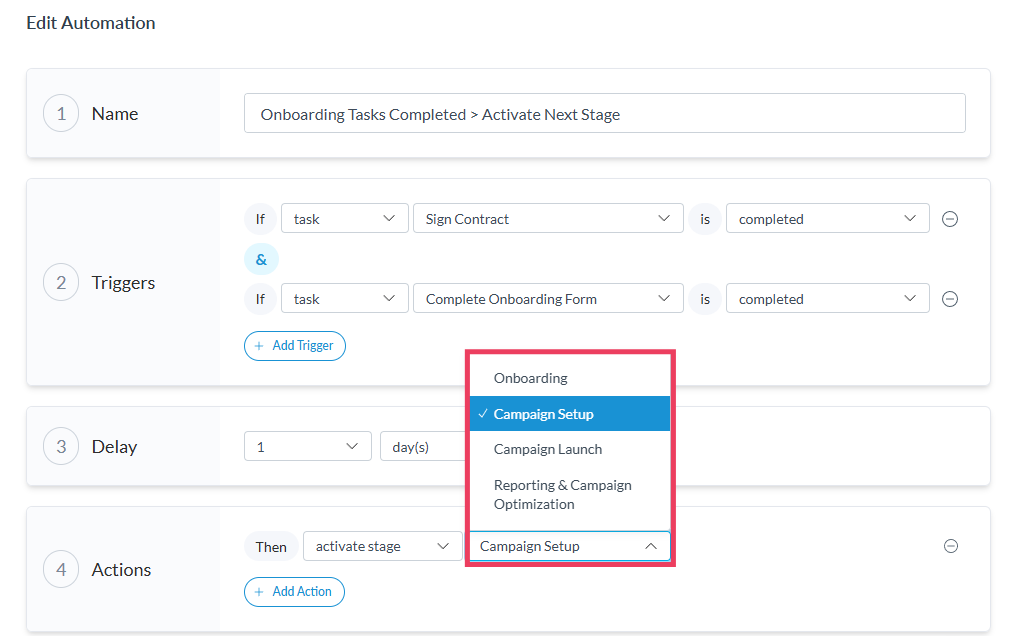Edit the automation name field

605,114
